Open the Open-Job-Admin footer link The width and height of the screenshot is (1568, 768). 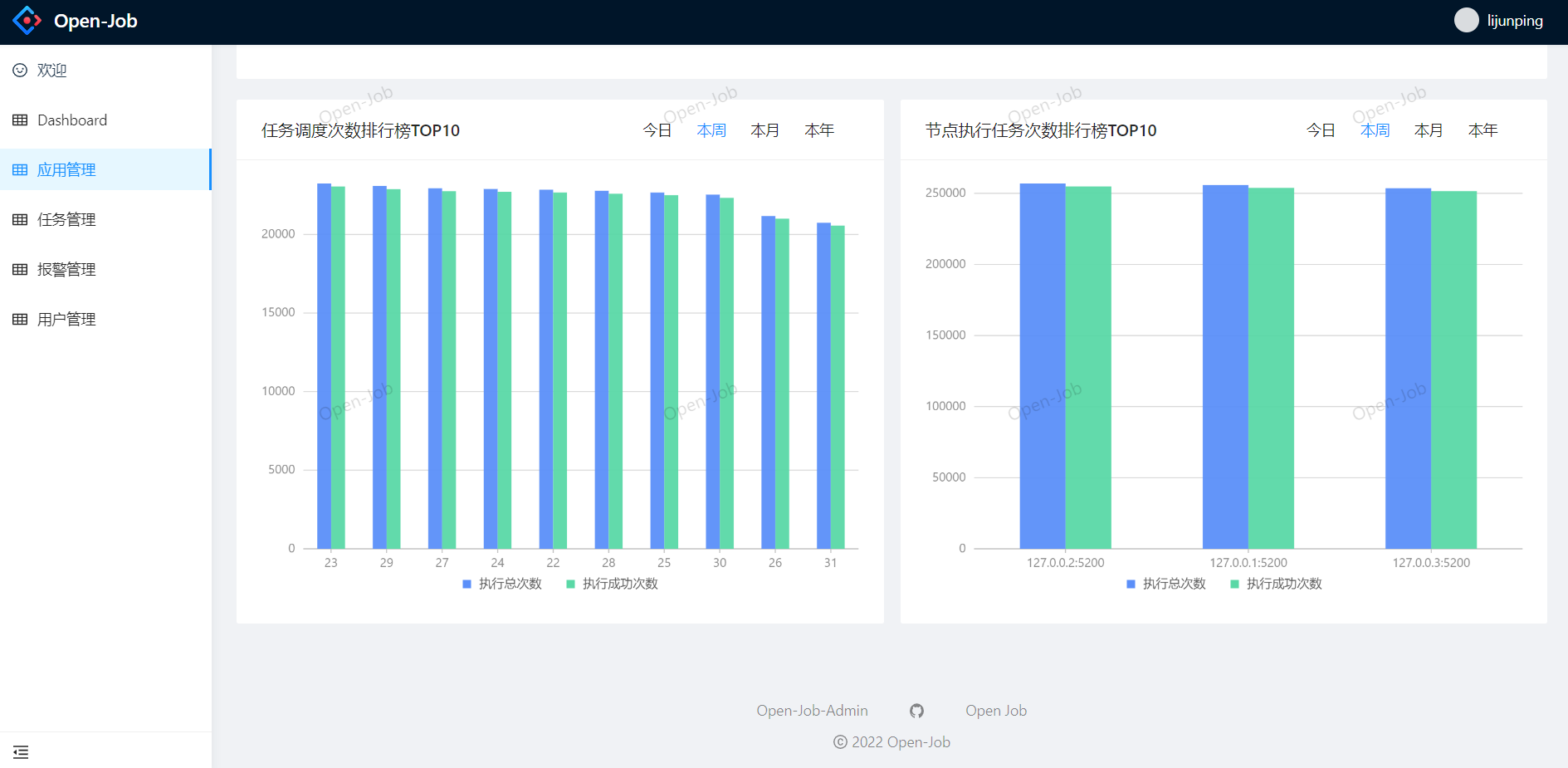812,711
